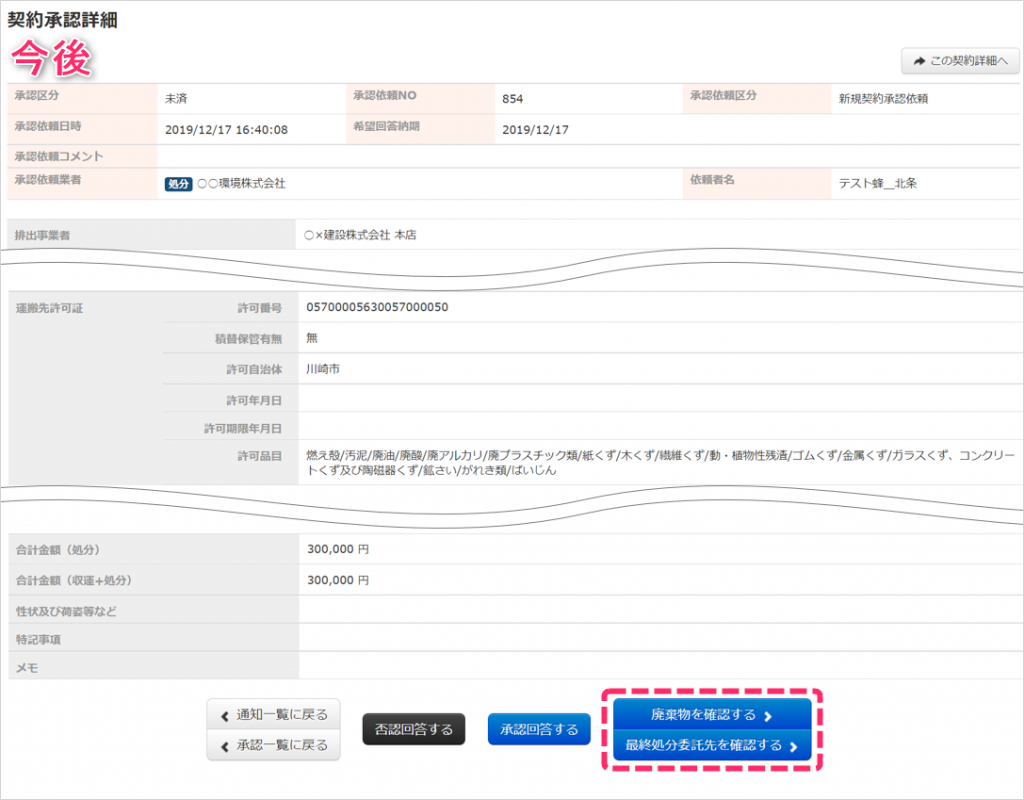This screenshot has width=1024, height=800.
Task: Click the blue 処分 badge
Action: click(178, 184)
